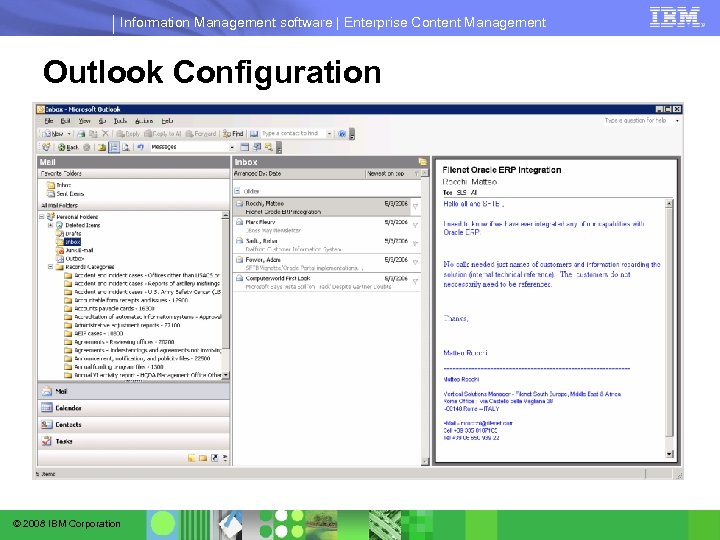This screenshot has height=540, width=720.
Task: Switch to Tasks in navigation pane
Action: pyautogui.click(x=134, y=441)
